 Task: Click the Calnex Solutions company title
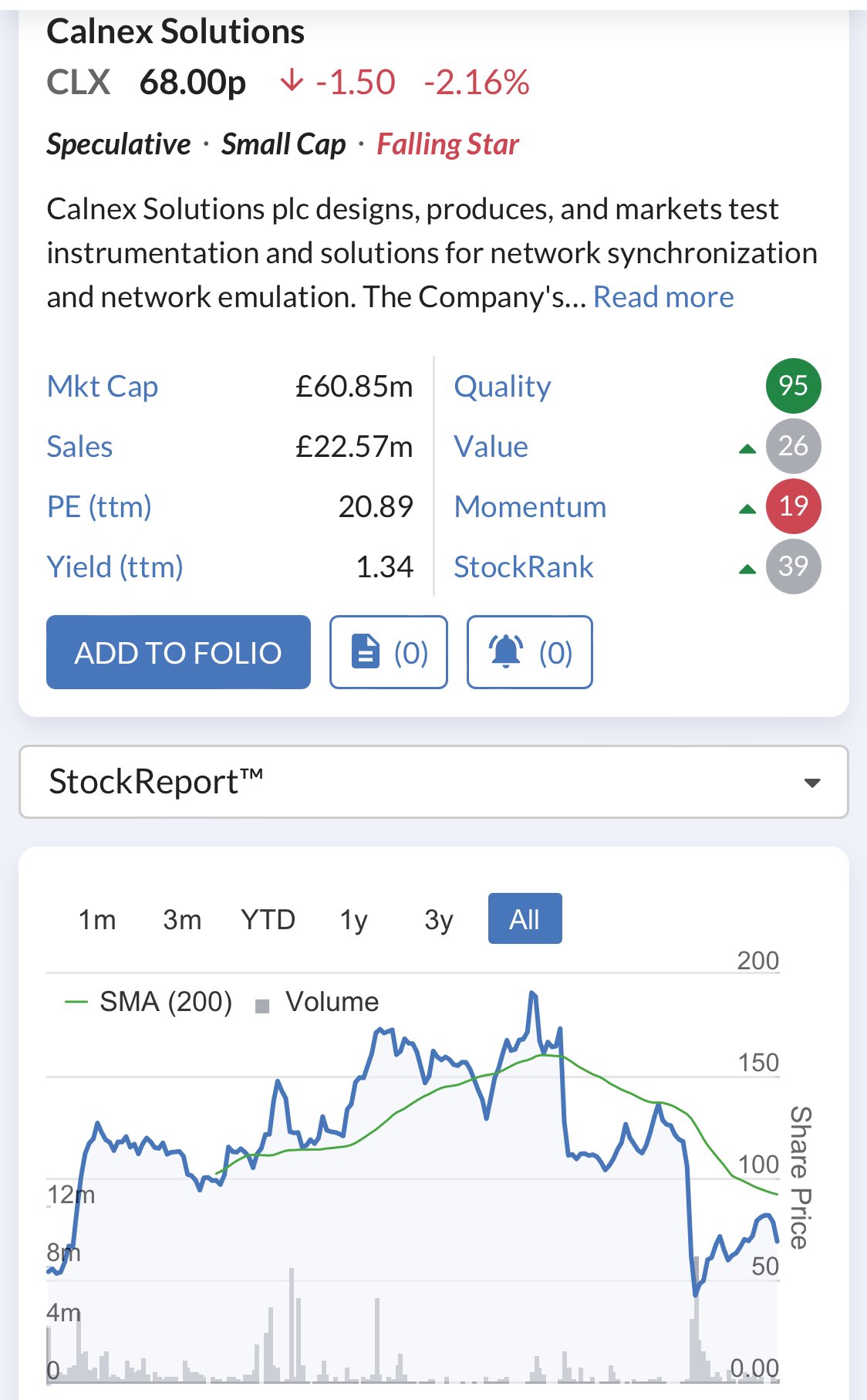(175, 32)
